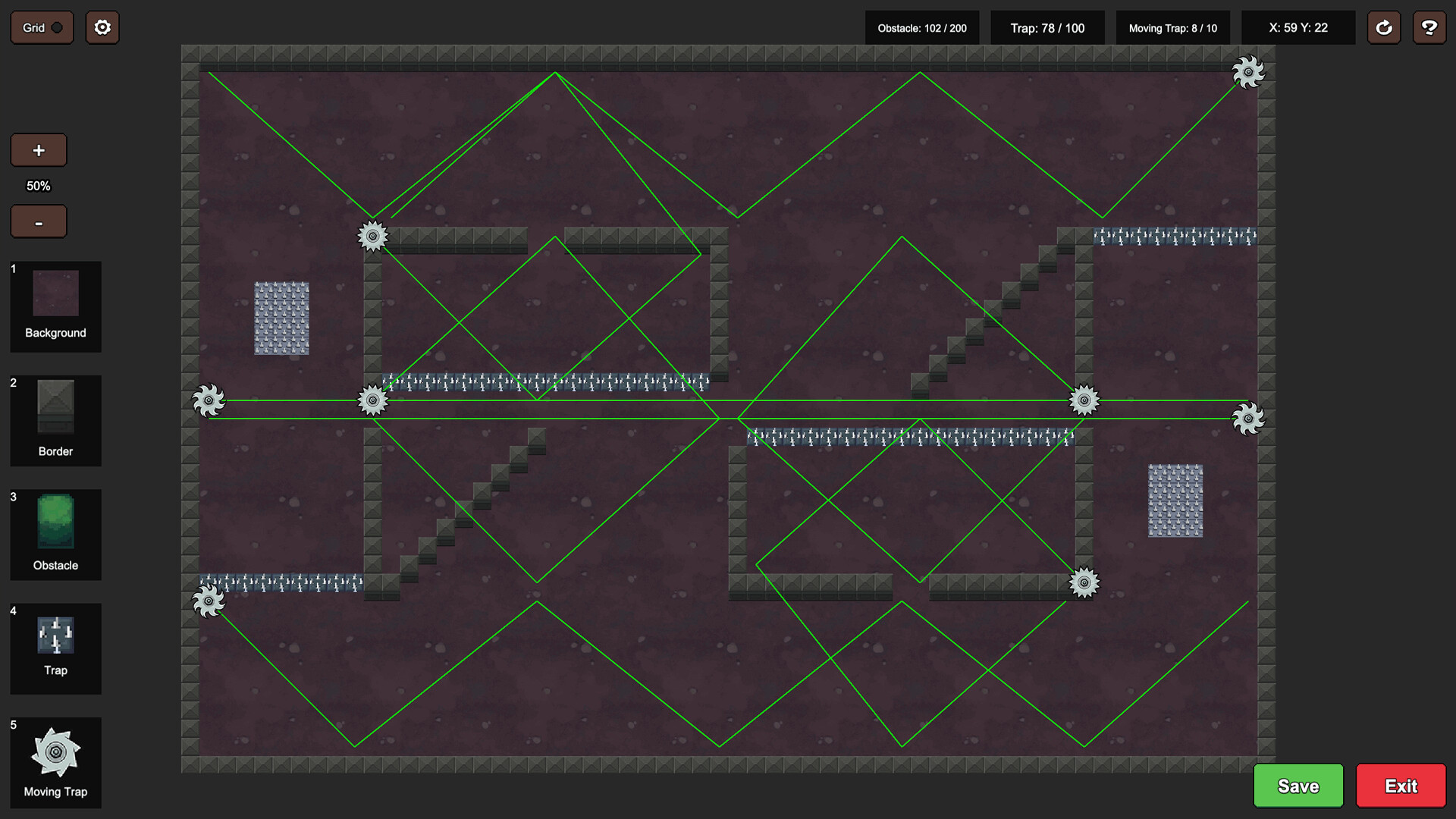Open the editor settings gear
Image resolution: width=1456 pixels, height=819 pixels.
[102, 27]
